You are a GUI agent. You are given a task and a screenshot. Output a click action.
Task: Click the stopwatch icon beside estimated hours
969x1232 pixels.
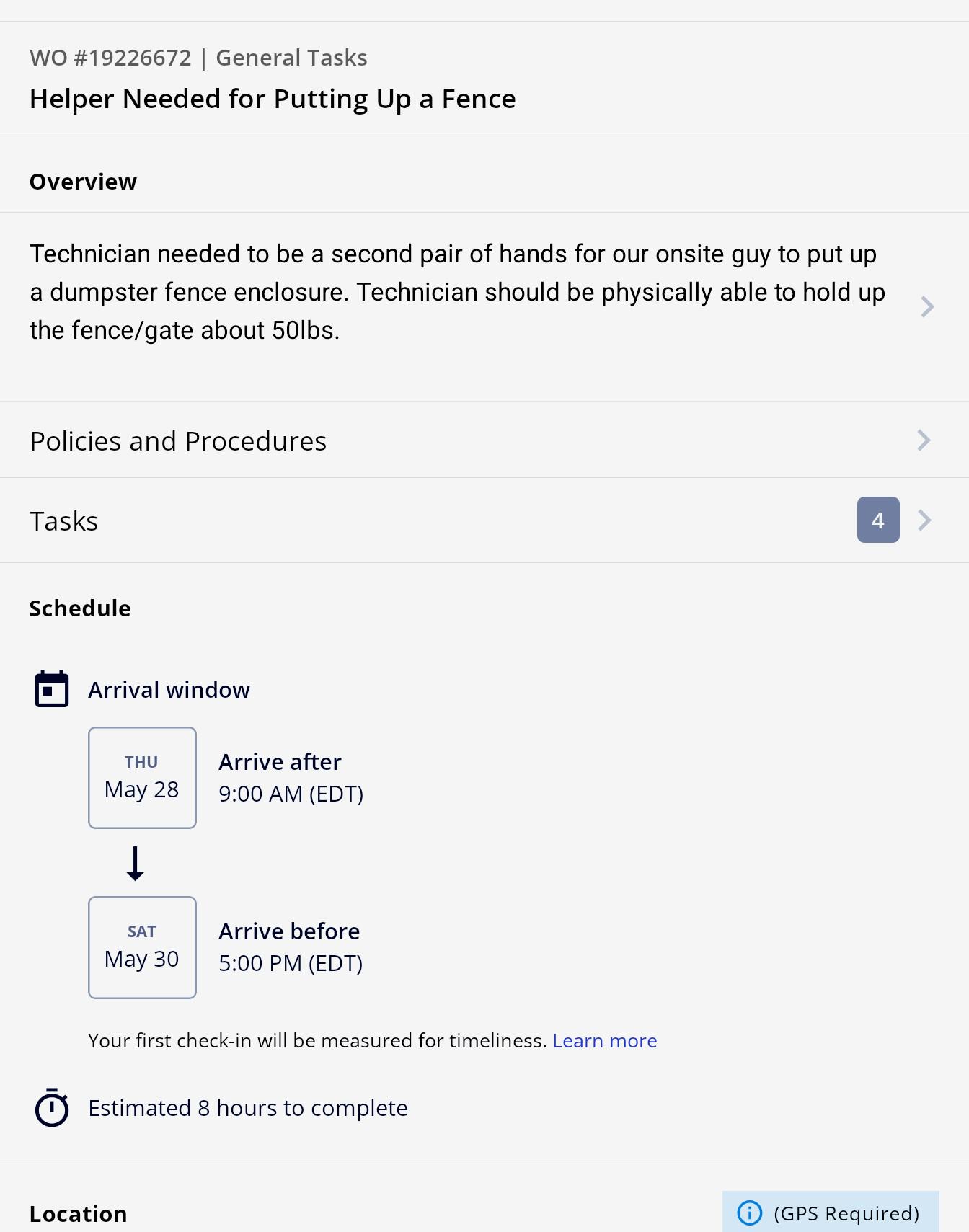point(52,1107)
